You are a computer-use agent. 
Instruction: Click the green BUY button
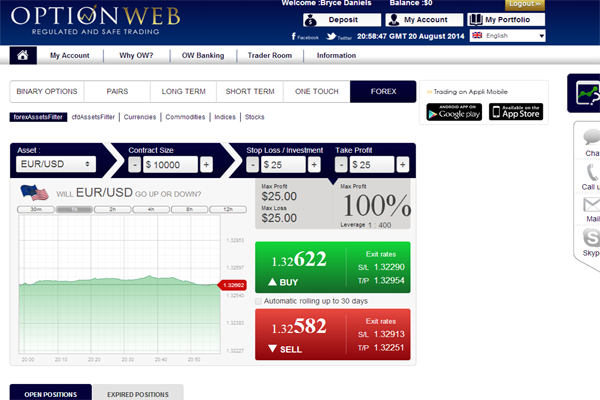(x=333, y=267)
